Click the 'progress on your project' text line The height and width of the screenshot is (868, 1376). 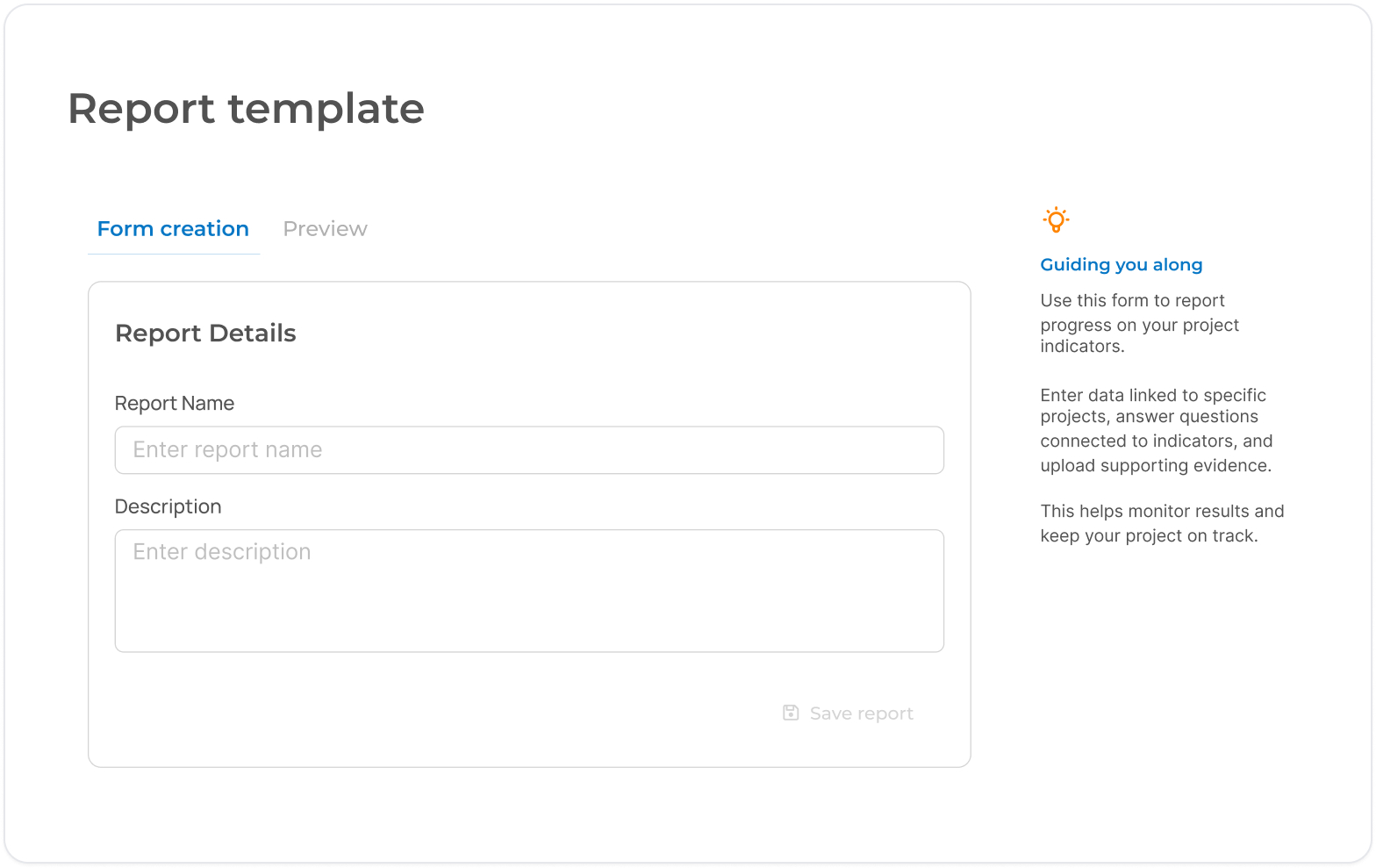1139,326
